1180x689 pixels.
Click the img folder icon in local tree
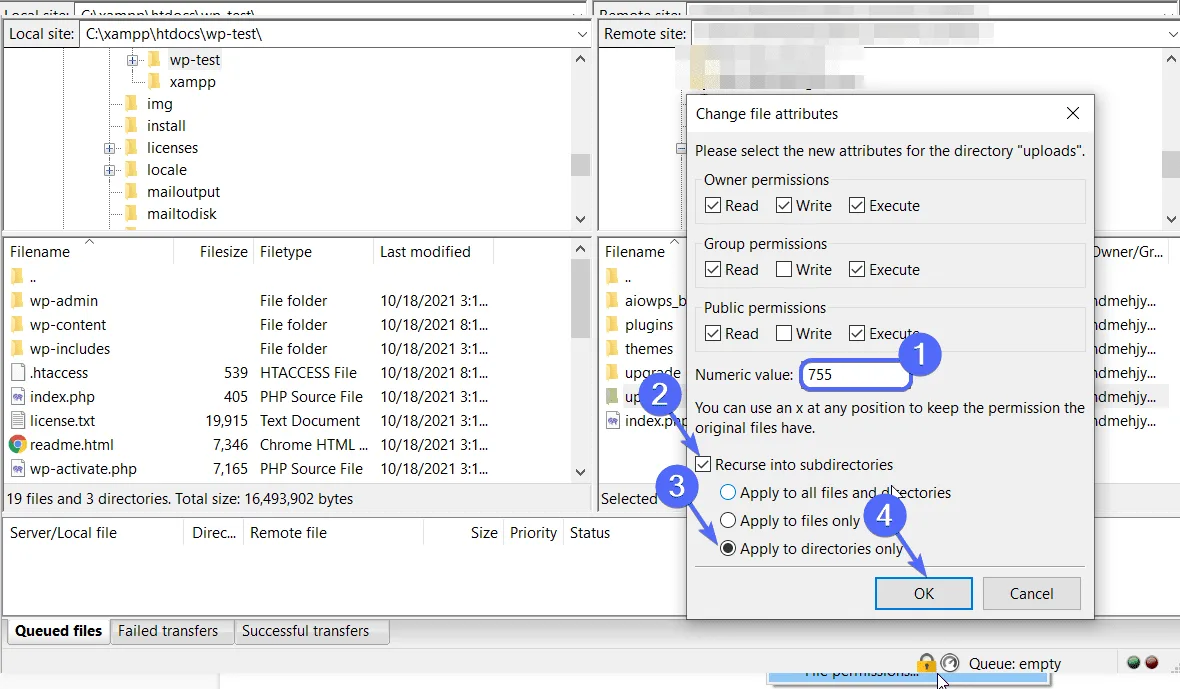click(132, 103)
